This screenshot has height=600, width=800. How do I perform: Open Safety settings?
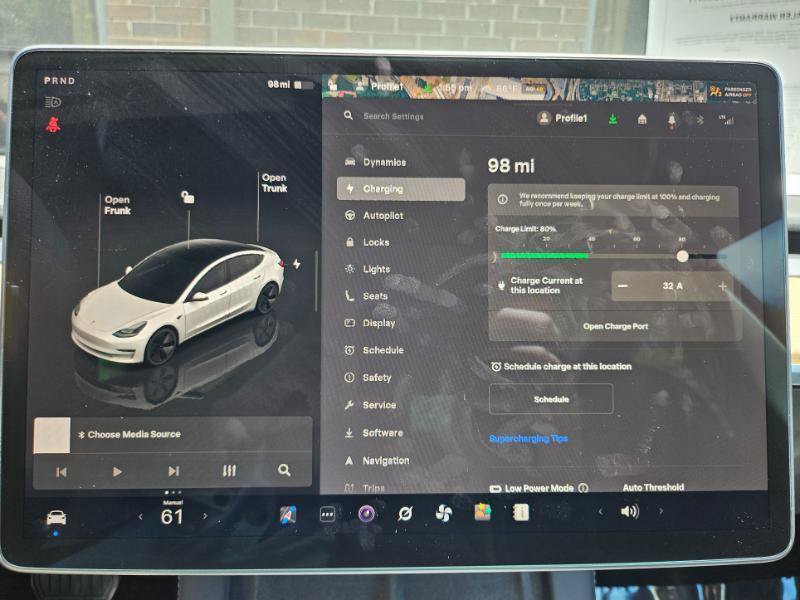(368, 378)
